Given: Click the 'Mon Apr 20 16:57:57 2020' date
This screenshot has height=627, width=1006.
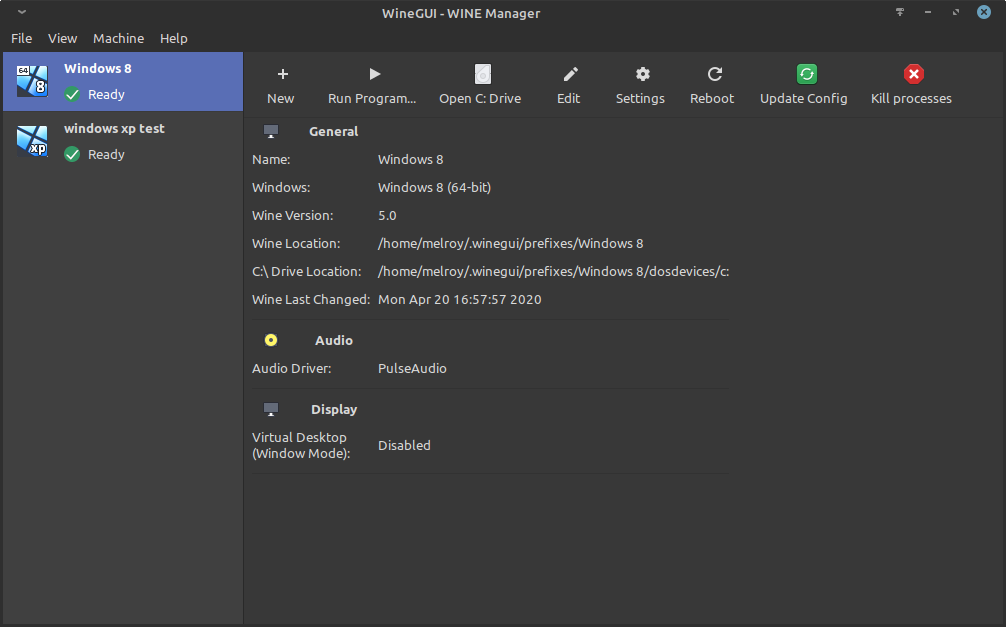Looking at the screenshot, I should (460, 300).
